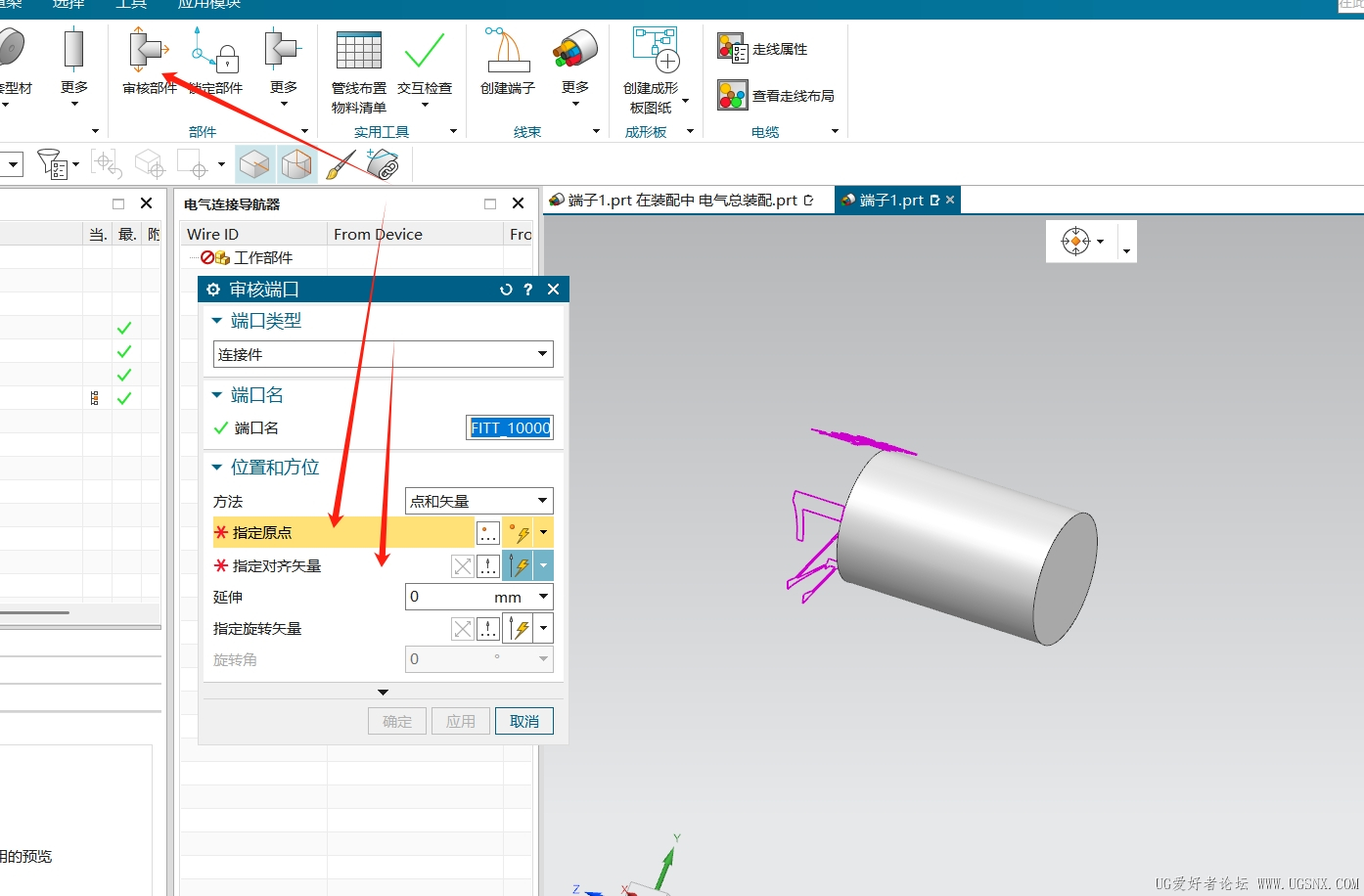
Task: Click the 取消 button
Action: 523,721
